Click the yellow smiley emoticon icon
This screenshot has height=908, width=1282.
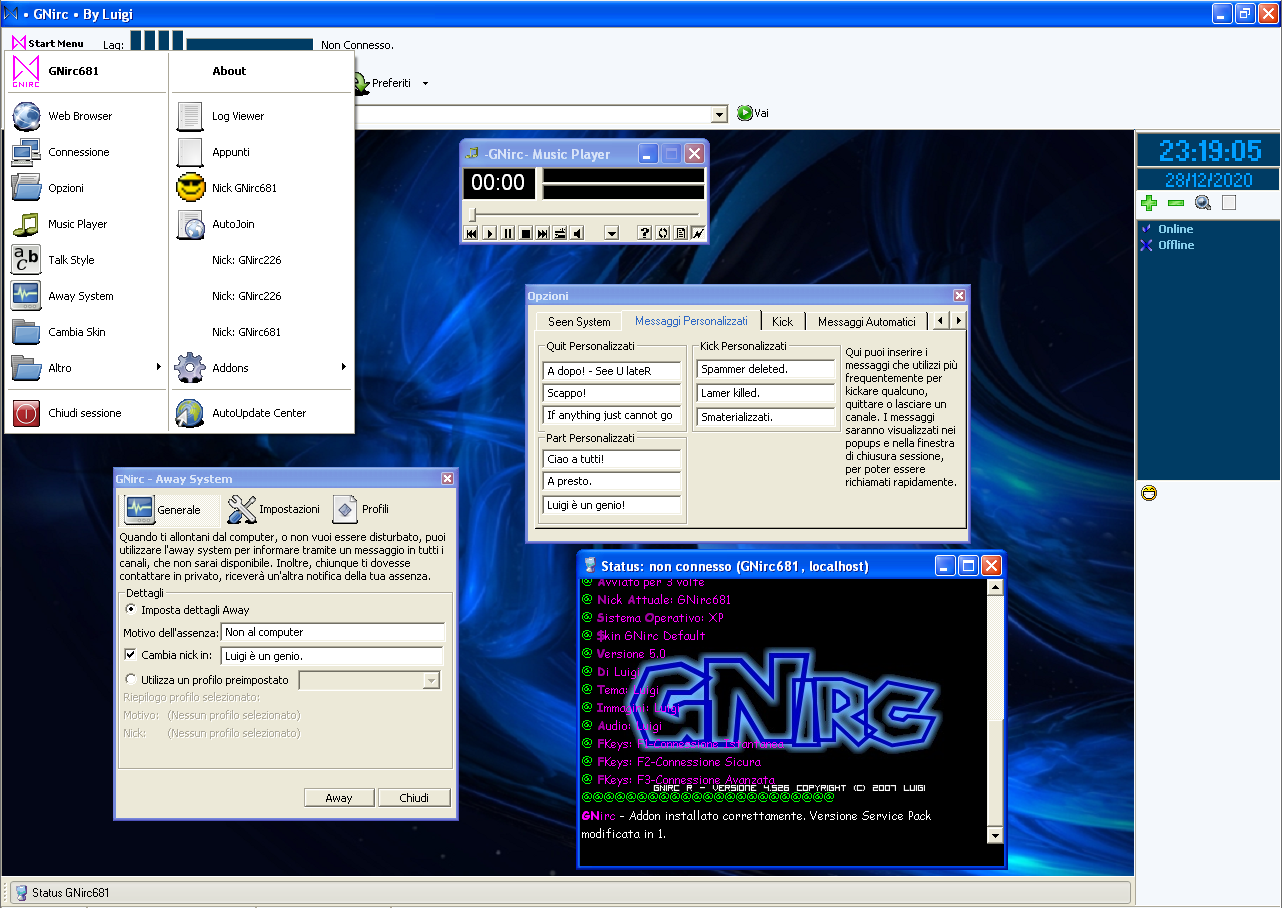point(1149,493)
